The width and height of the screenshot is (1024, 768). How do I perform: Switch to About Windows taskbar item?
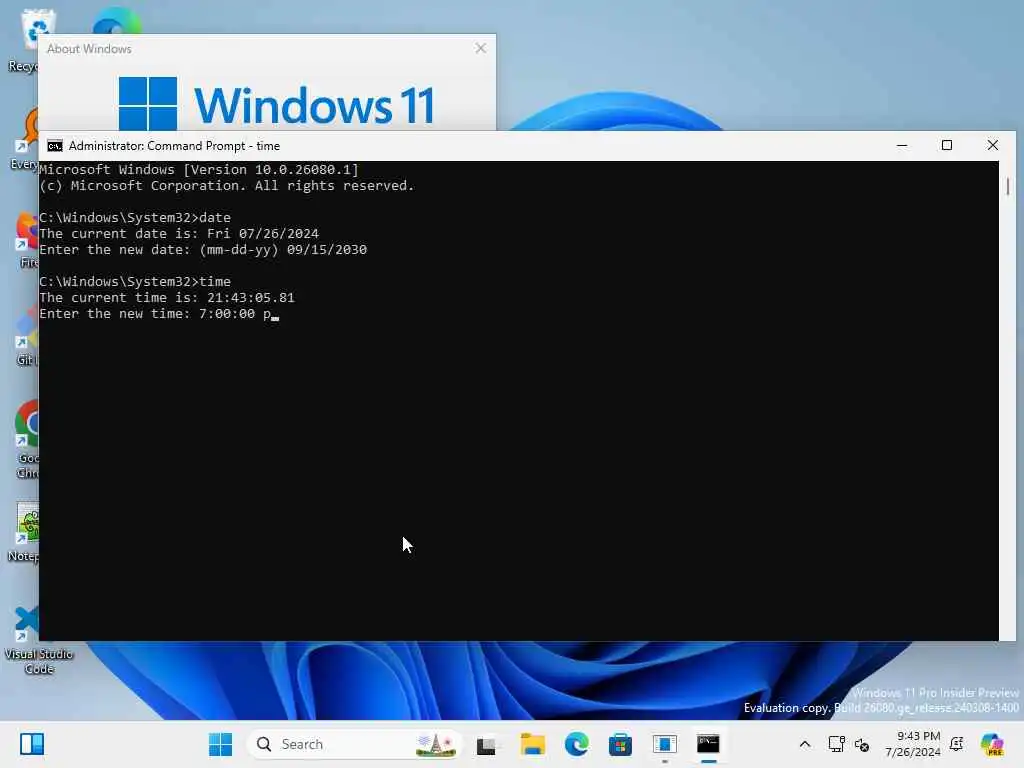tap(664, 744)
